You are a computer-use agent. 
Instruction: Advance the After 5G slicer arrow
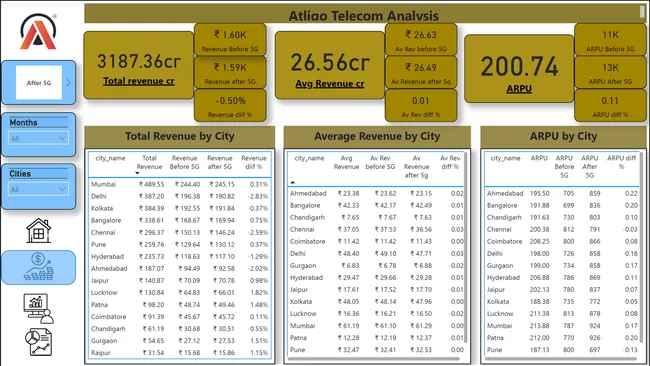click(x=68, y=82)
